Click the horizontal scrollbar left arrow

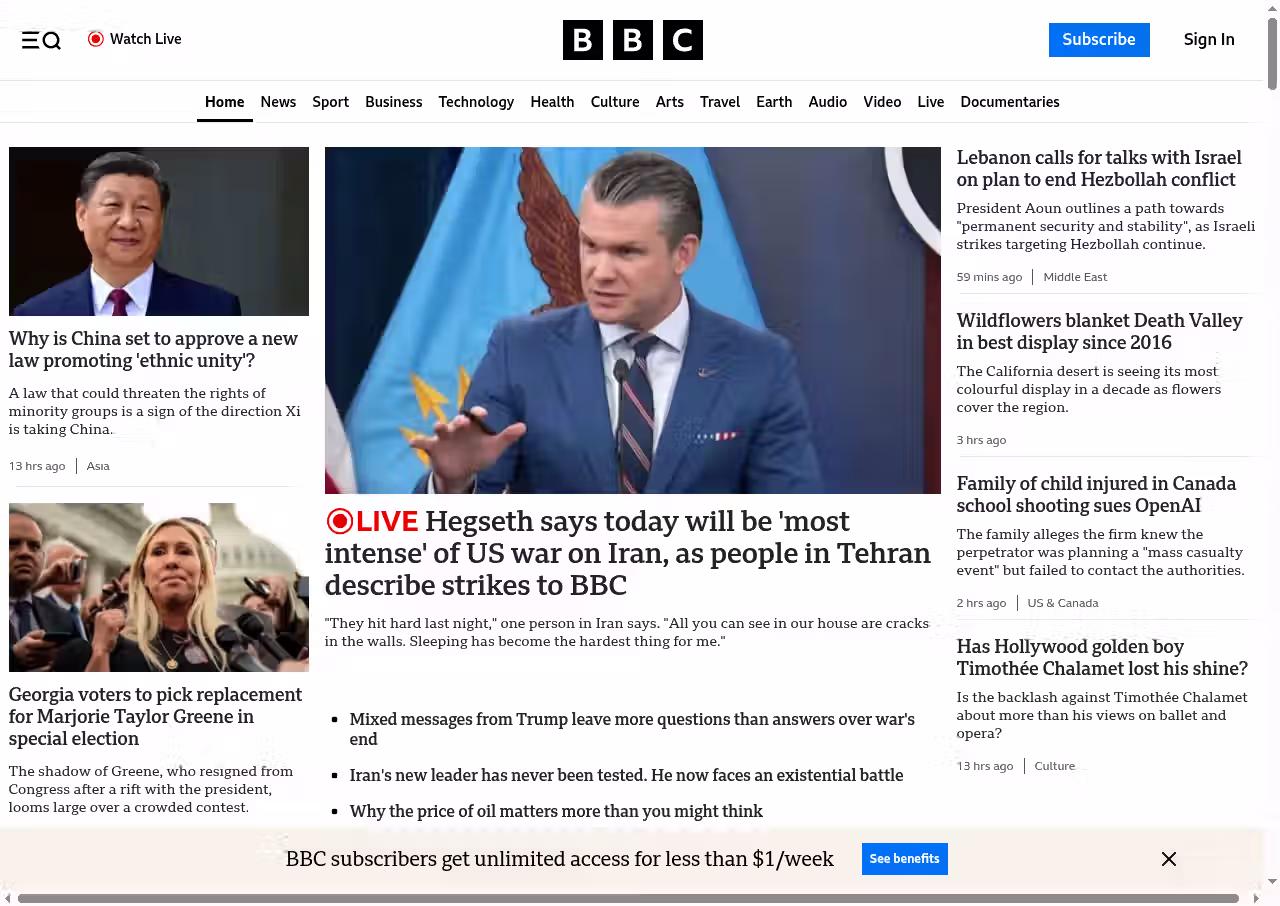pos(8,898)
